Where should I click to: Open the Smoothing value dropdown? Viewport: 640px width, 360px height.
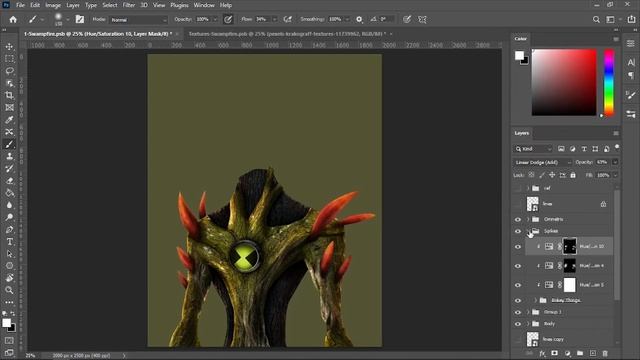pos(347,19)
